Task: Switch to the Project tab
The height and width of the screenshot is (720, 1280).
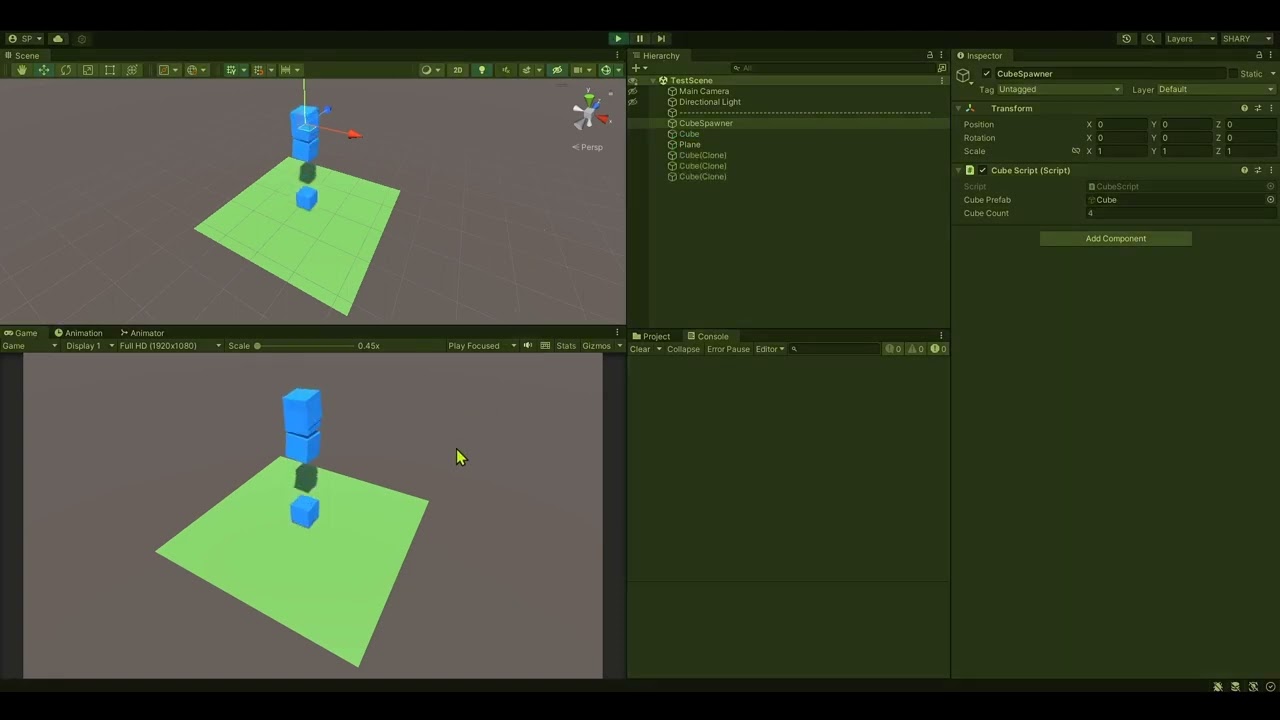Action: 651,336
